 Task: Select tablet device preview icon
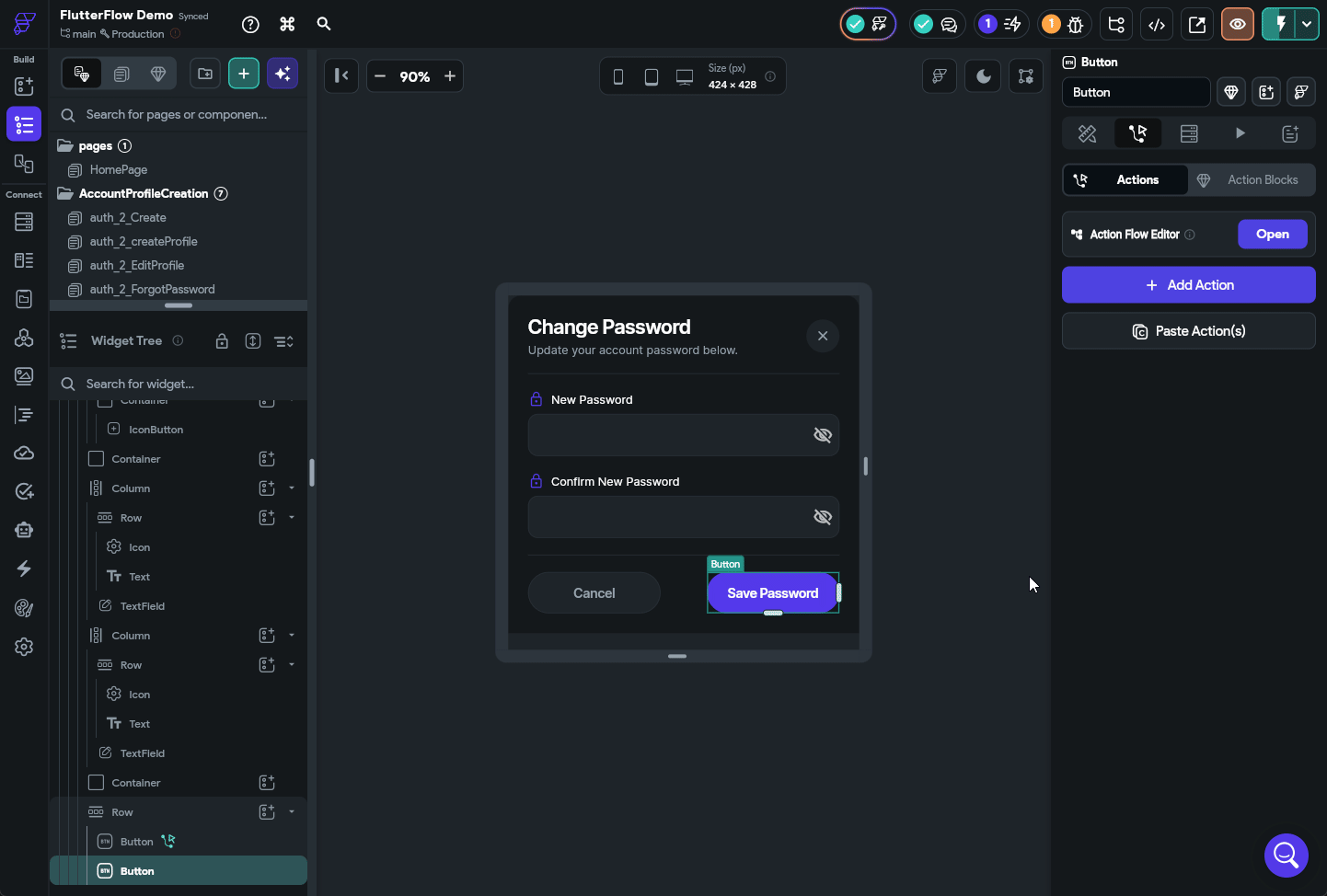(652, 77)
